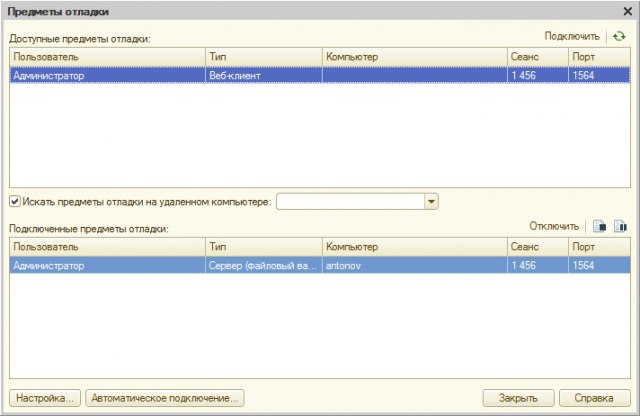Click Сеанс header in available items table

click(x=538, y=57)
